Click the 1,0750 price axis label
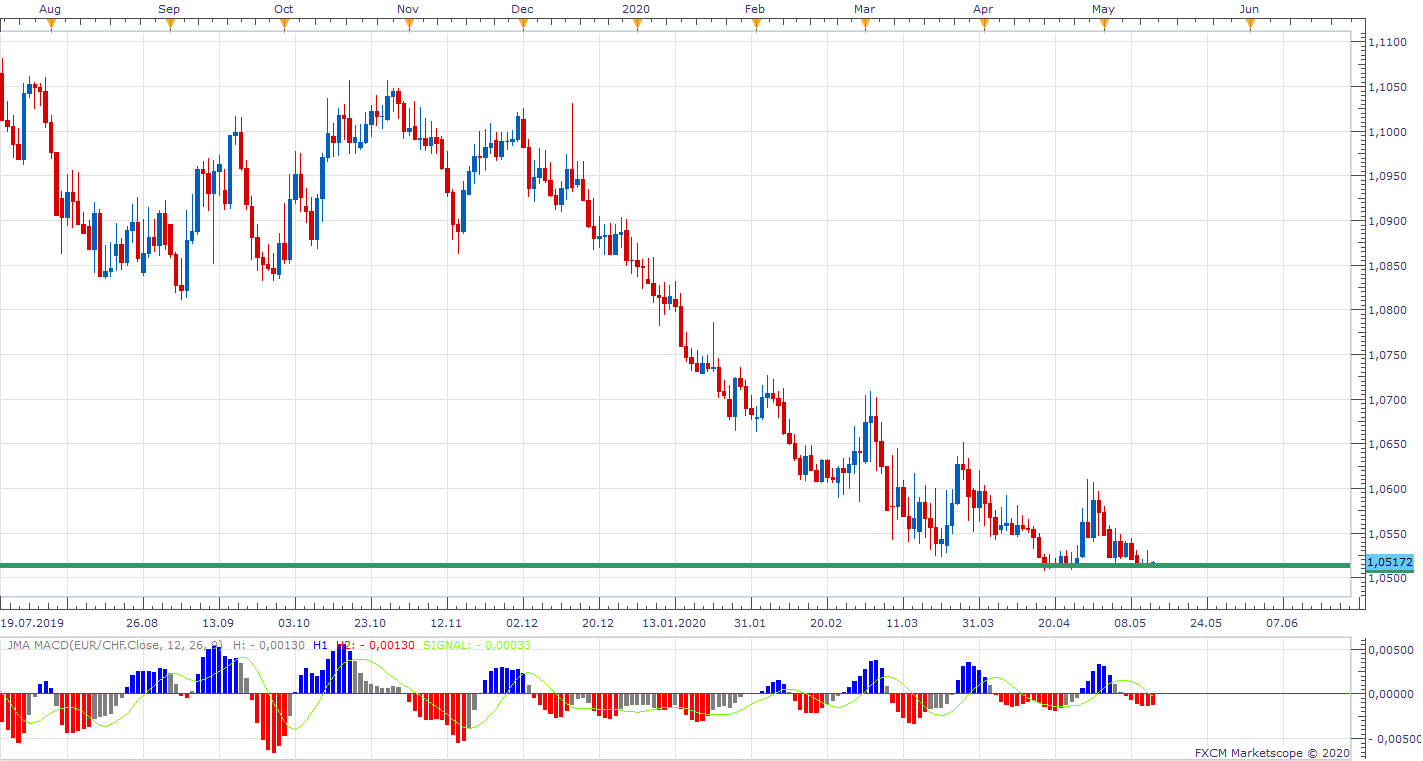This screenshot has height=761, width=1423. pyautogui.click(x=1389, y=355)
